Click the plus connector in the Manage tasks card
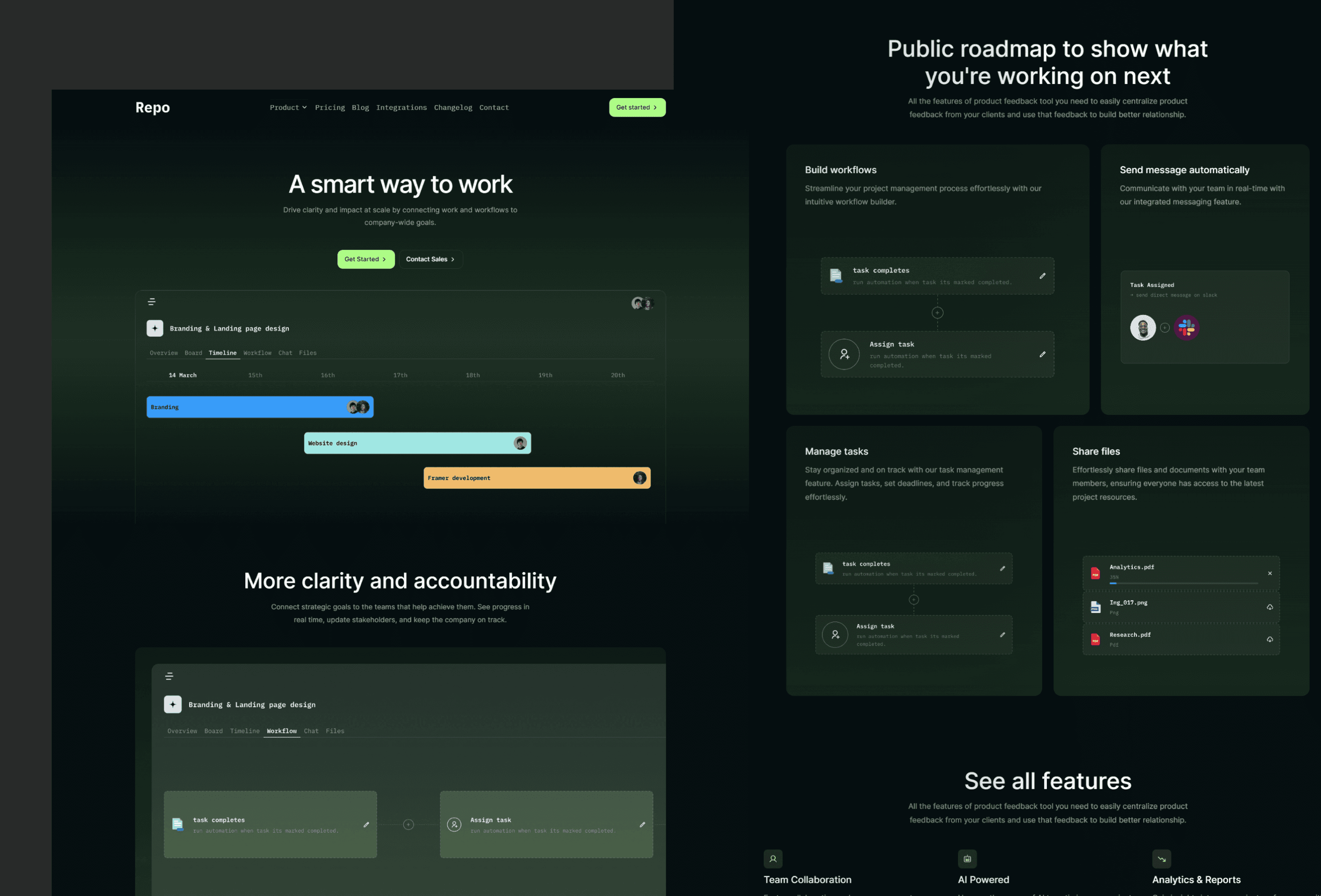Image resolution: width=1321 pixels, height=896 pixels. 914,600
